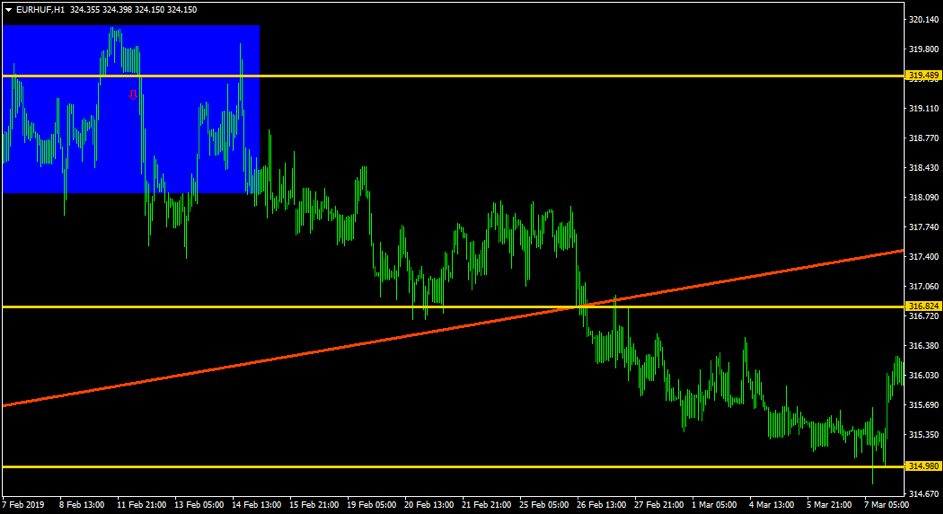Click the 1 Mar 05:00 time label

pyautogui.click(x=714, y=505)
